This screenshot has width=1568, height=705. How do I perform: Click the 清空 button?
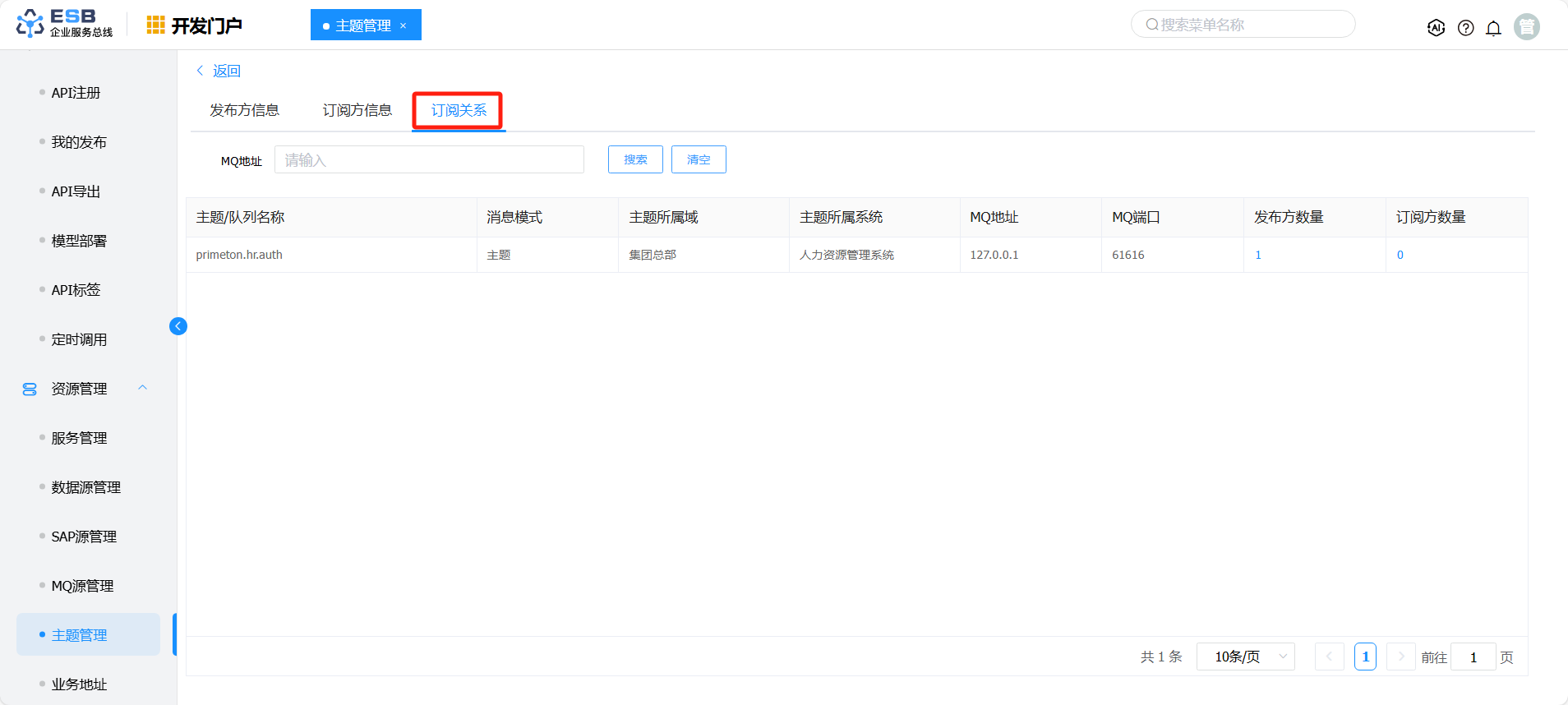point(699,159)
